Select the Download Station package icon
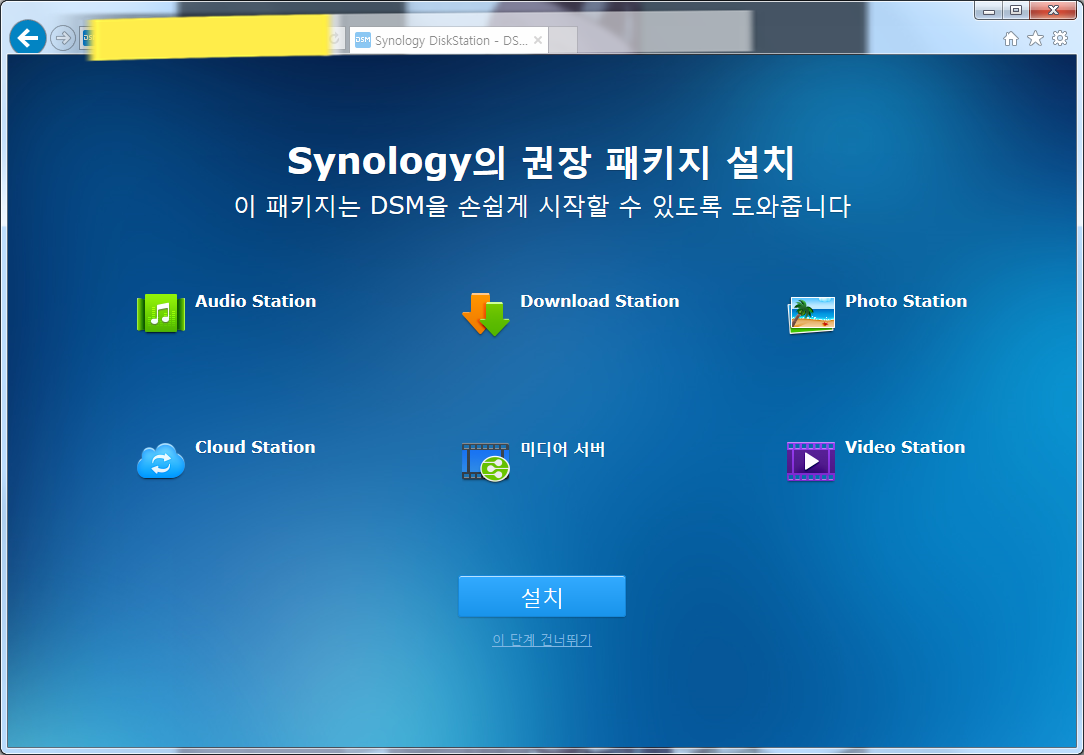This screenshot has width=1084, height=755. pos(486,312)
